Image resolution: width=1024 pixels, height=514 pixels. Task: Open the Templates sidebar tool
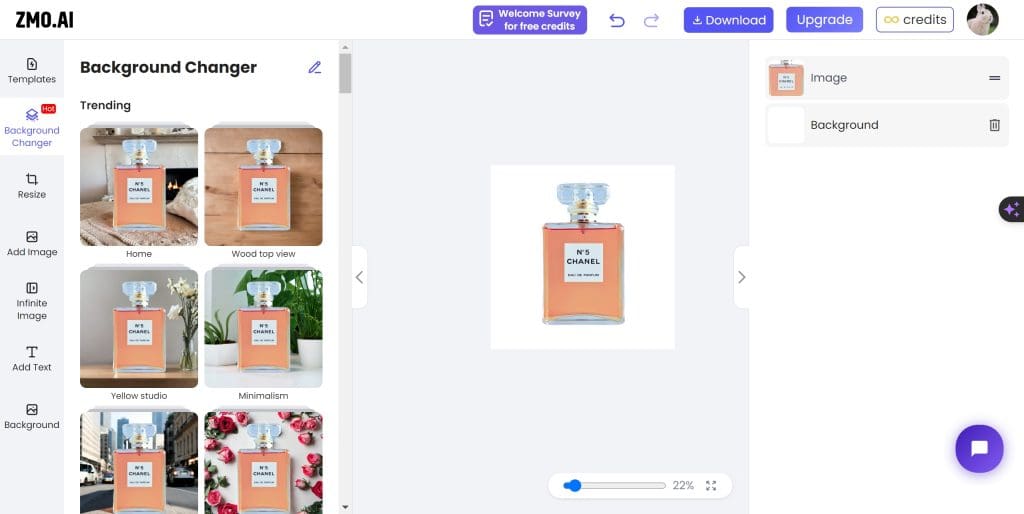(x=31, y=71)
